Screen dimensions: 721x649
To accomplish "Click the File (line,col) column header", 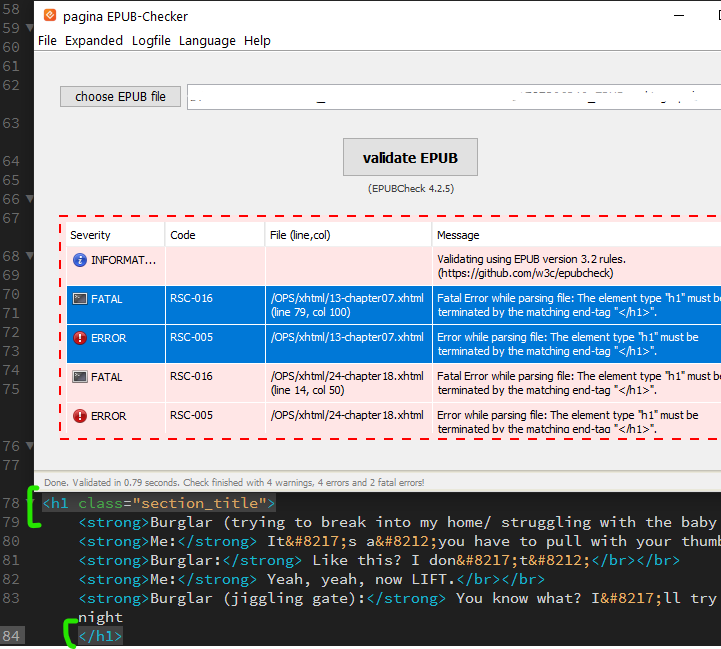I will [348, 235].
